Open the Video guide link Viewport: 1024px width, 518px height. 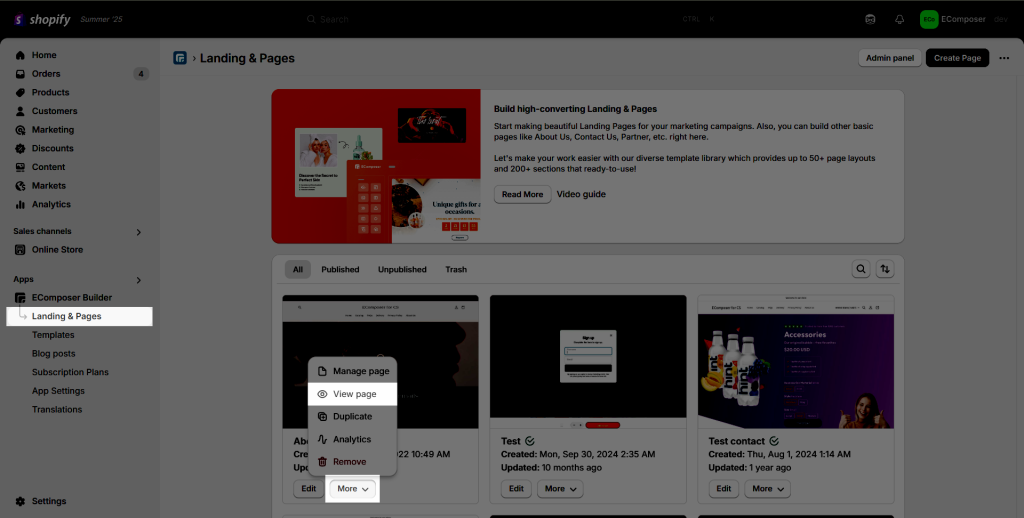581,194
